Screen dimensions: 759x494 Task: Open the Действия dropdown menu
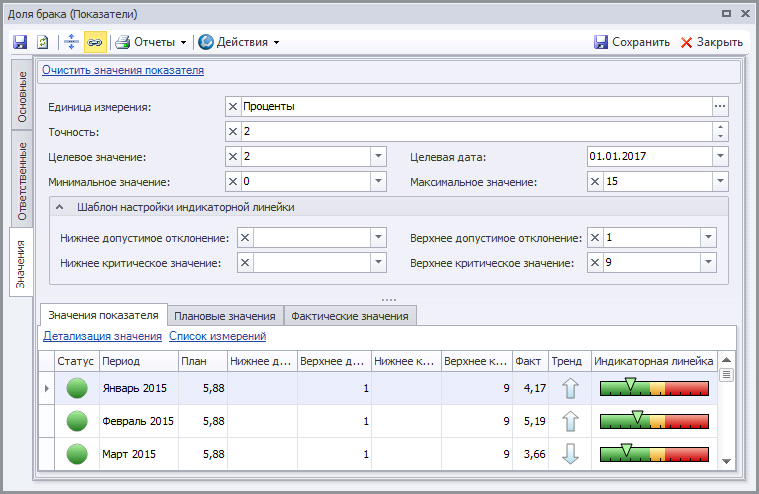point(239,42)
